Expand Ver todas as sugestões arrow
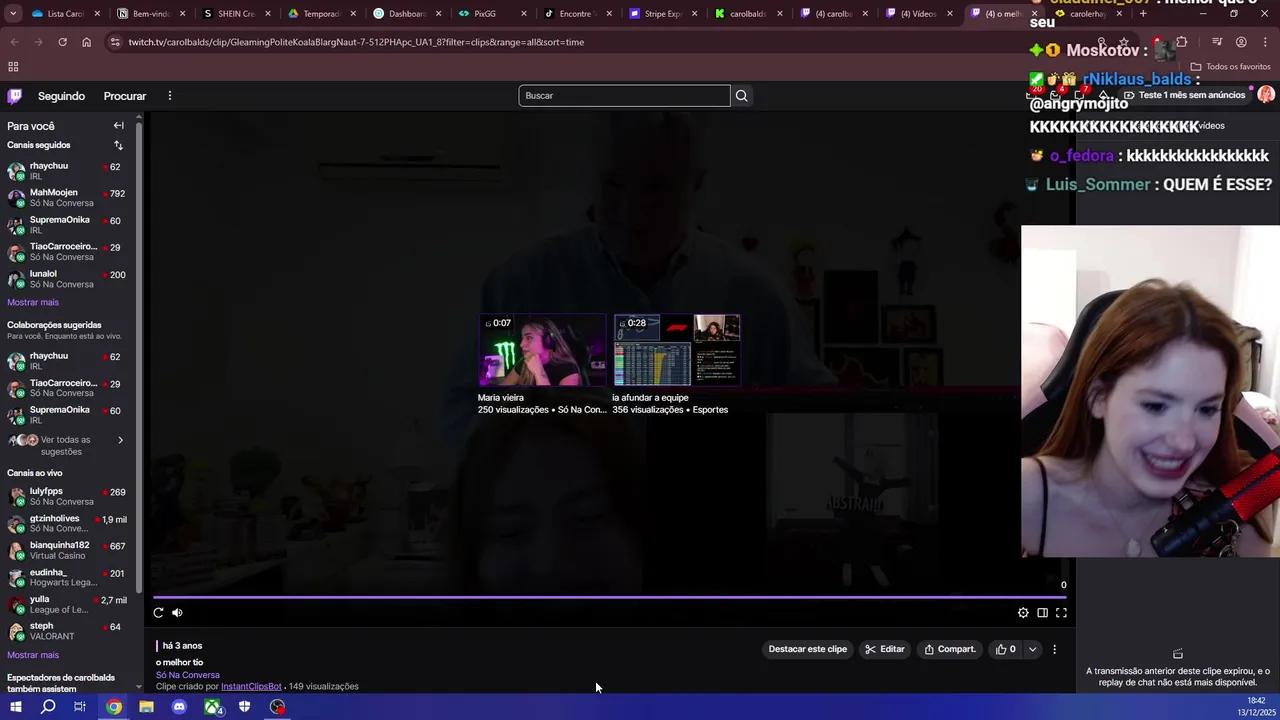Image resolution: width=1280 pixels, height=720 pixels. coord(120,440)
